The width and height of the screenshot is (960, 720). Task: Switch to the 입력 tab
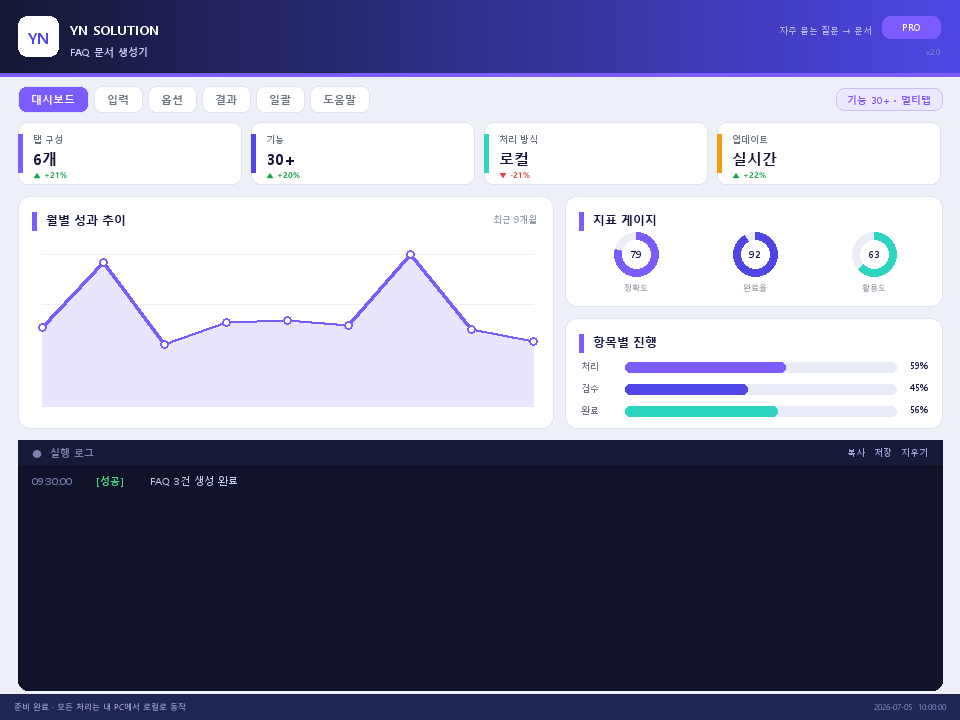click(118, 100)
